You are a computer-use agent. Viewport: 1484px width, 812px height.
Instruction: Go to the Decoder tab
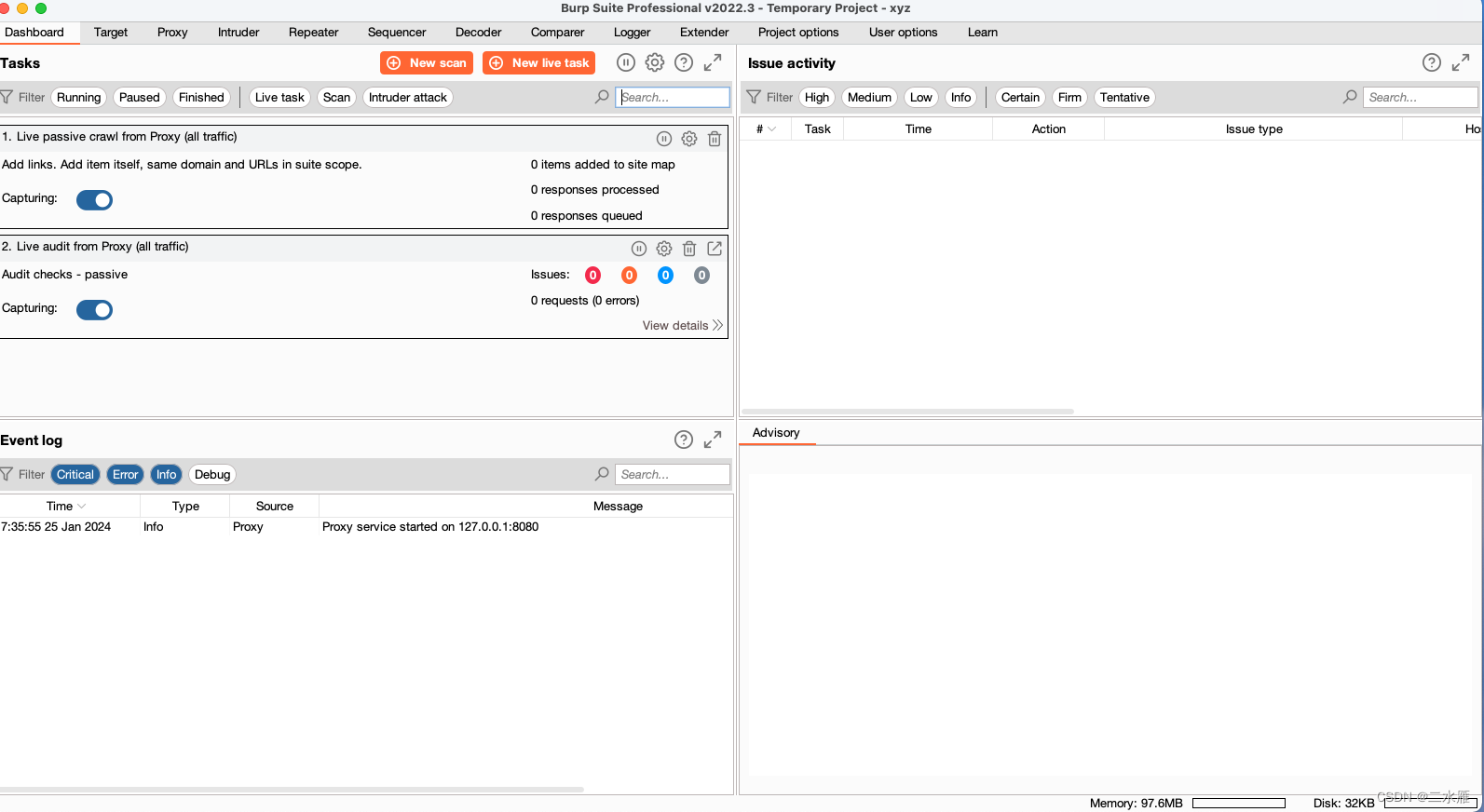479,32
